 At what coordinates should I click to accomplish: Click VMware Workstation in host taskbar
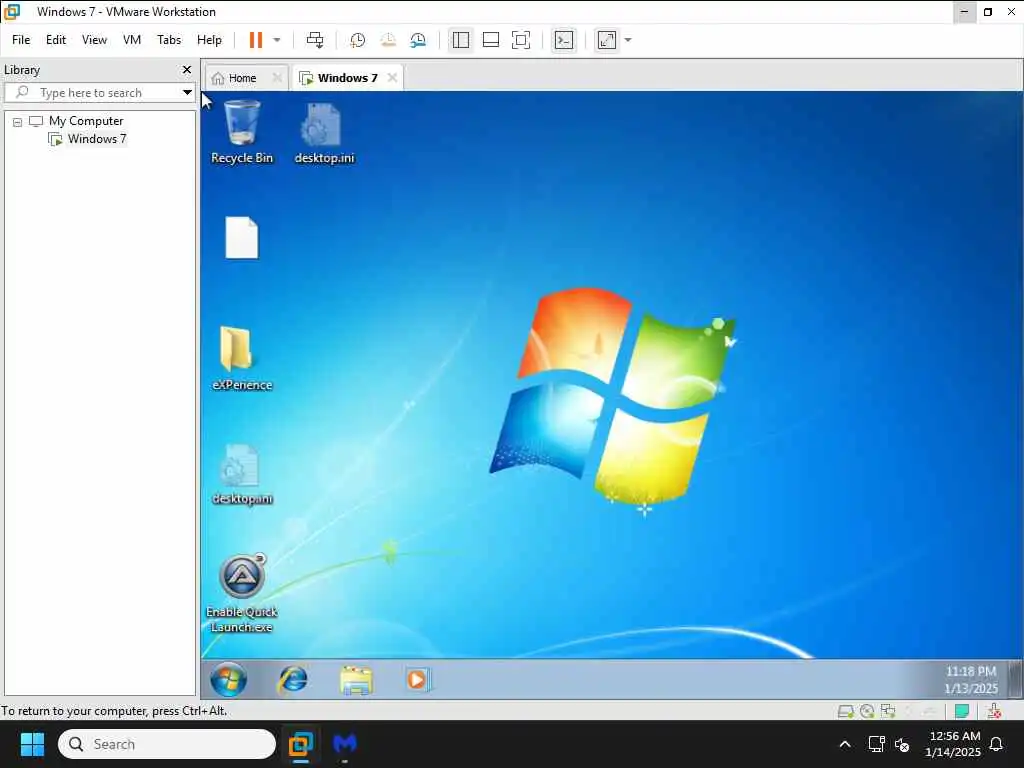300,744
